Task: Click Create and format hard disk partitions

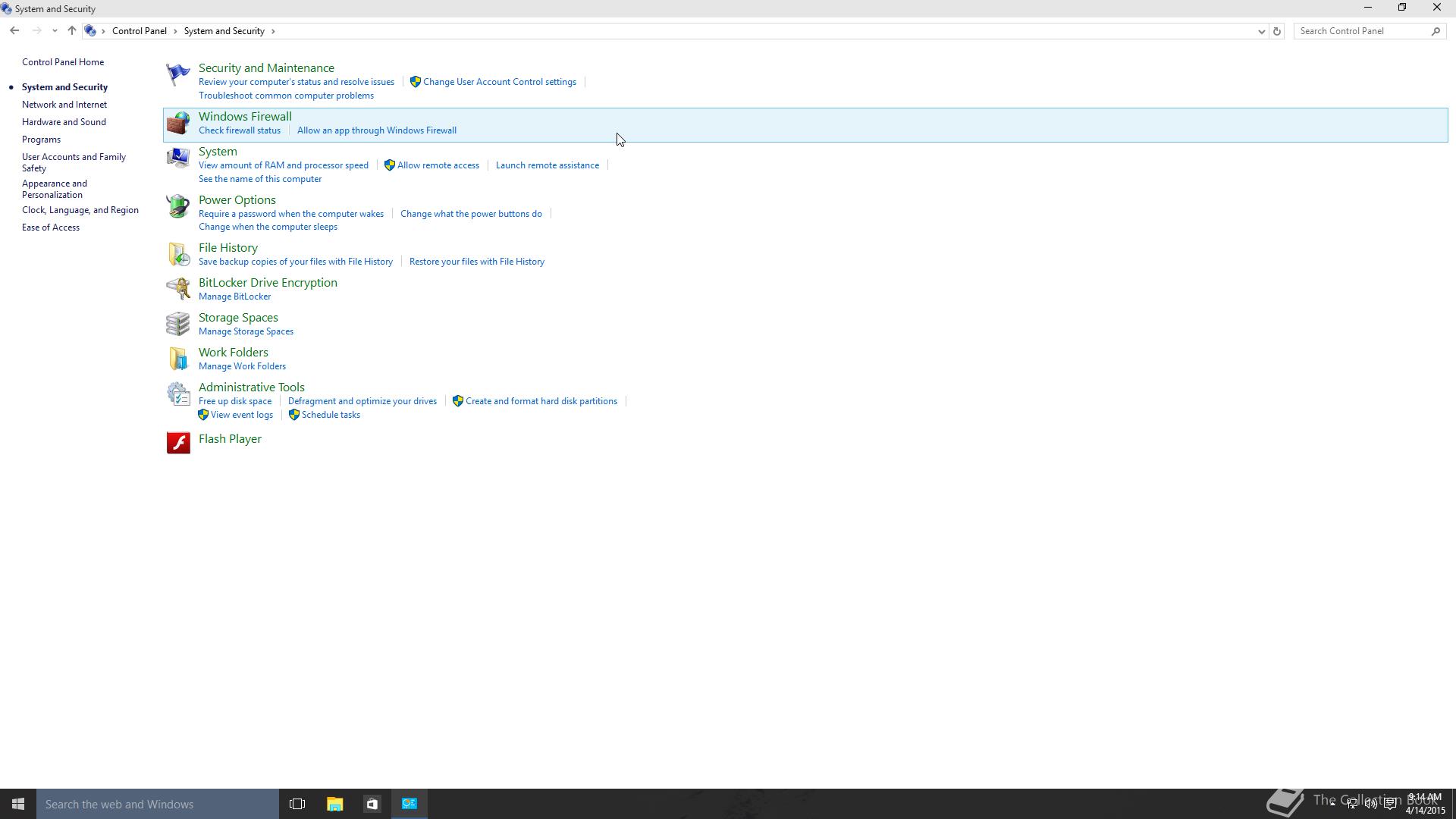Action: pos(541,401)
